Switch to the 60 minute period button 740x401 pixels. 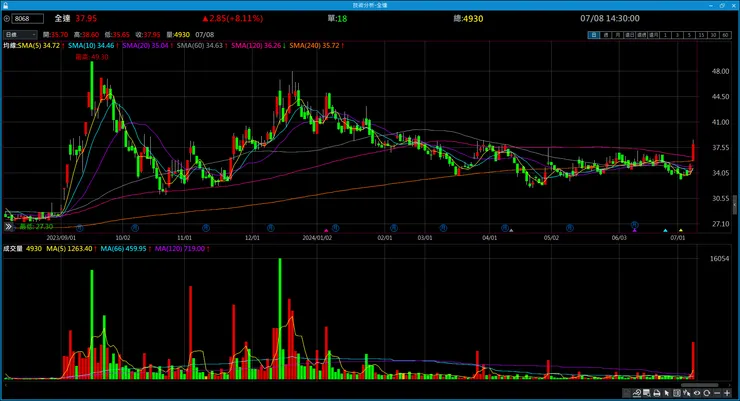(x=725, y=35)
